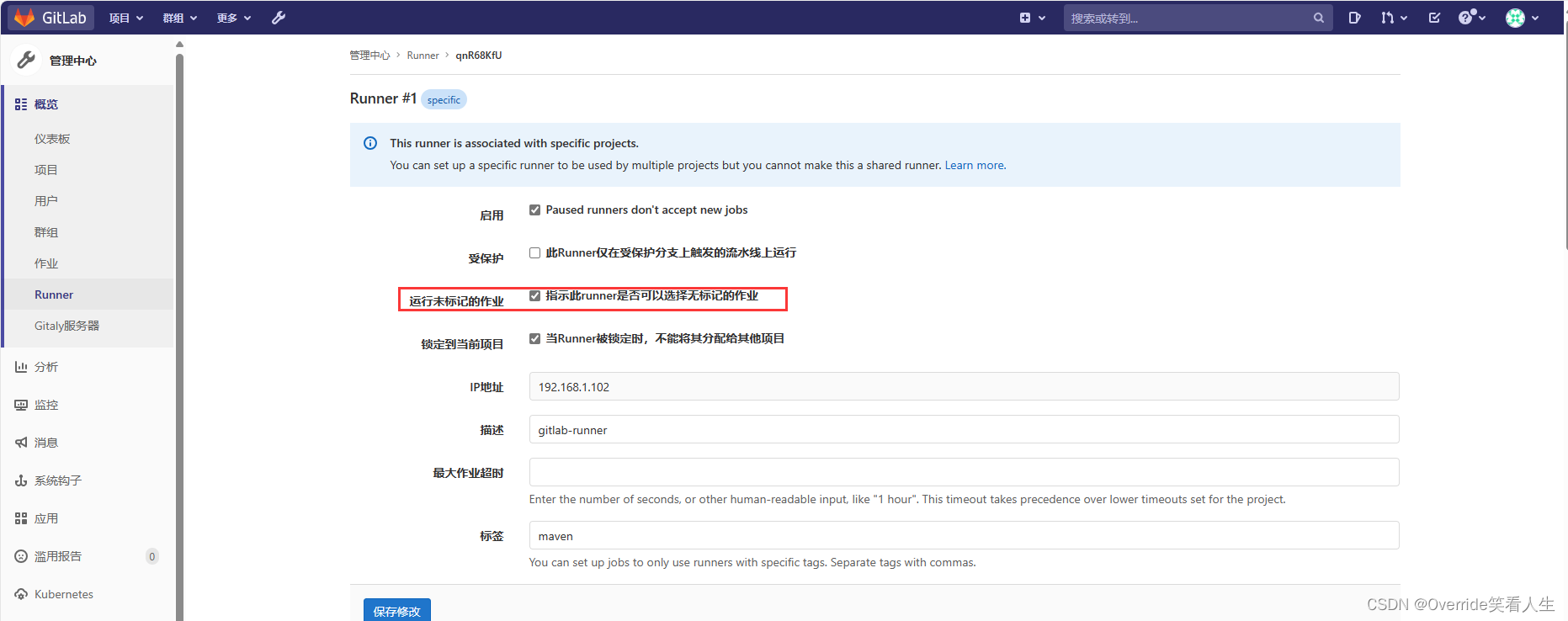Click the 管理中心 breadcrumb link
The width and height of the screenshot is (1568, 621).
(369, 56)
